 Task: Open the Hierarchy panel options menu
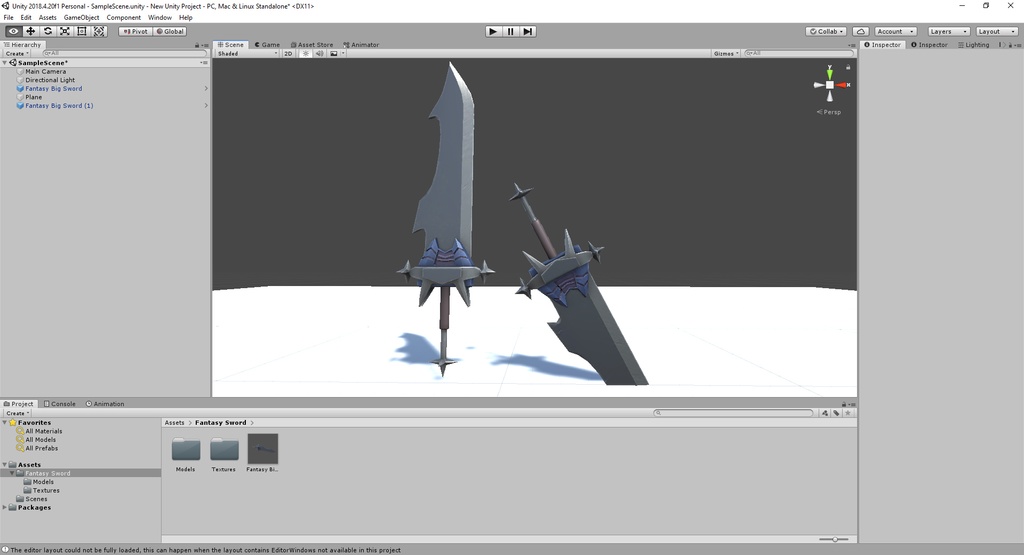(x=205, y=45)
